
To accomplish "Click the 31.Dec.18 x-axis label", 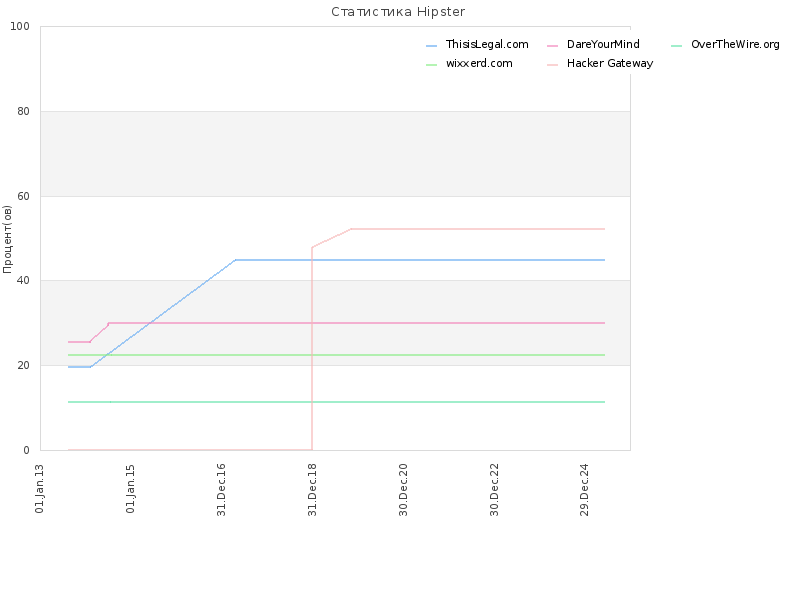I will (312, 490).
